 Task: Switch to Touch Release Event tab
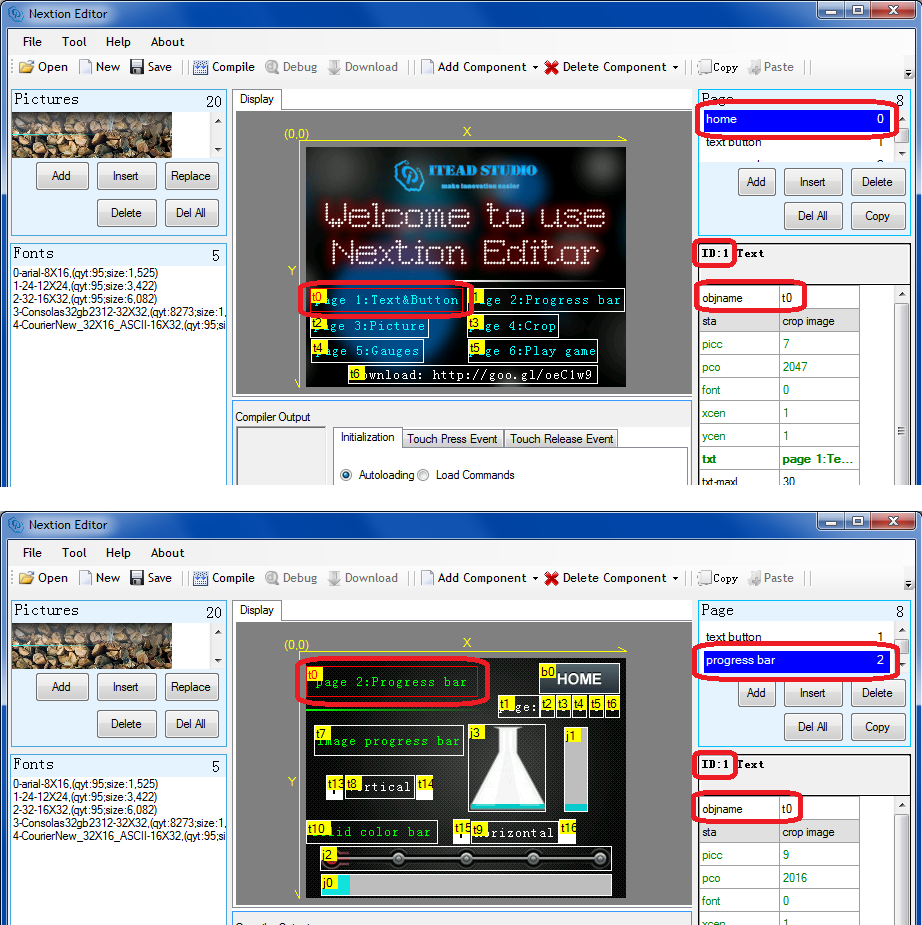point(562,439)
